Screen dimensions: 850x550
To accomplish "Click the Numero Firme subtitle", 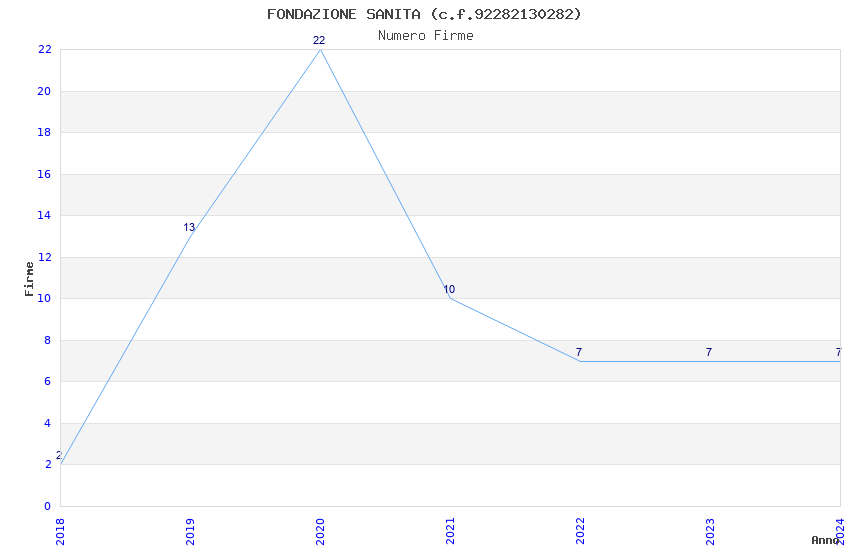I will pos(426,36).
